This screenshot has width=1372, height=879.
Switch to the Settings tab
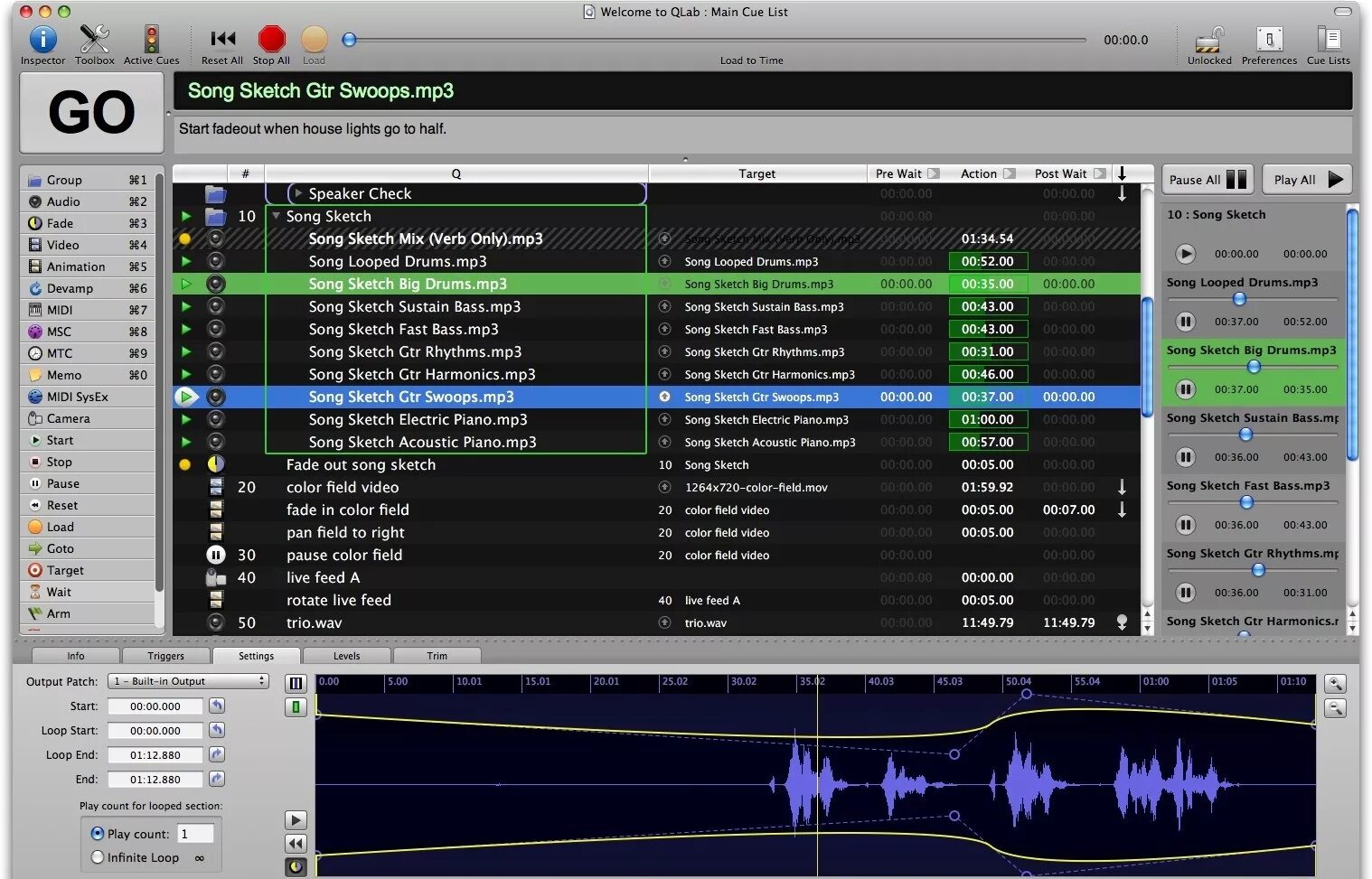[x=256, y=656]
